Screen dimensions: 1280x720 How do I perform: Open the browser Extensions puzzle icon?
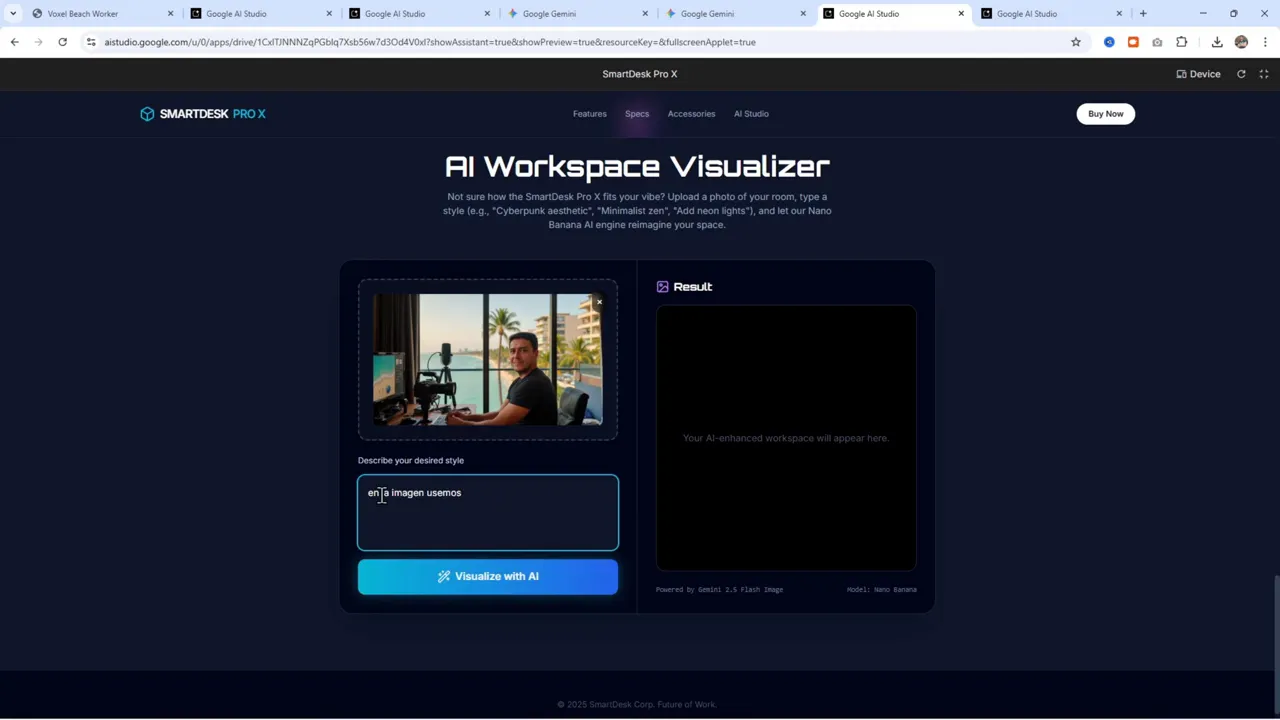pos(1182,42)
